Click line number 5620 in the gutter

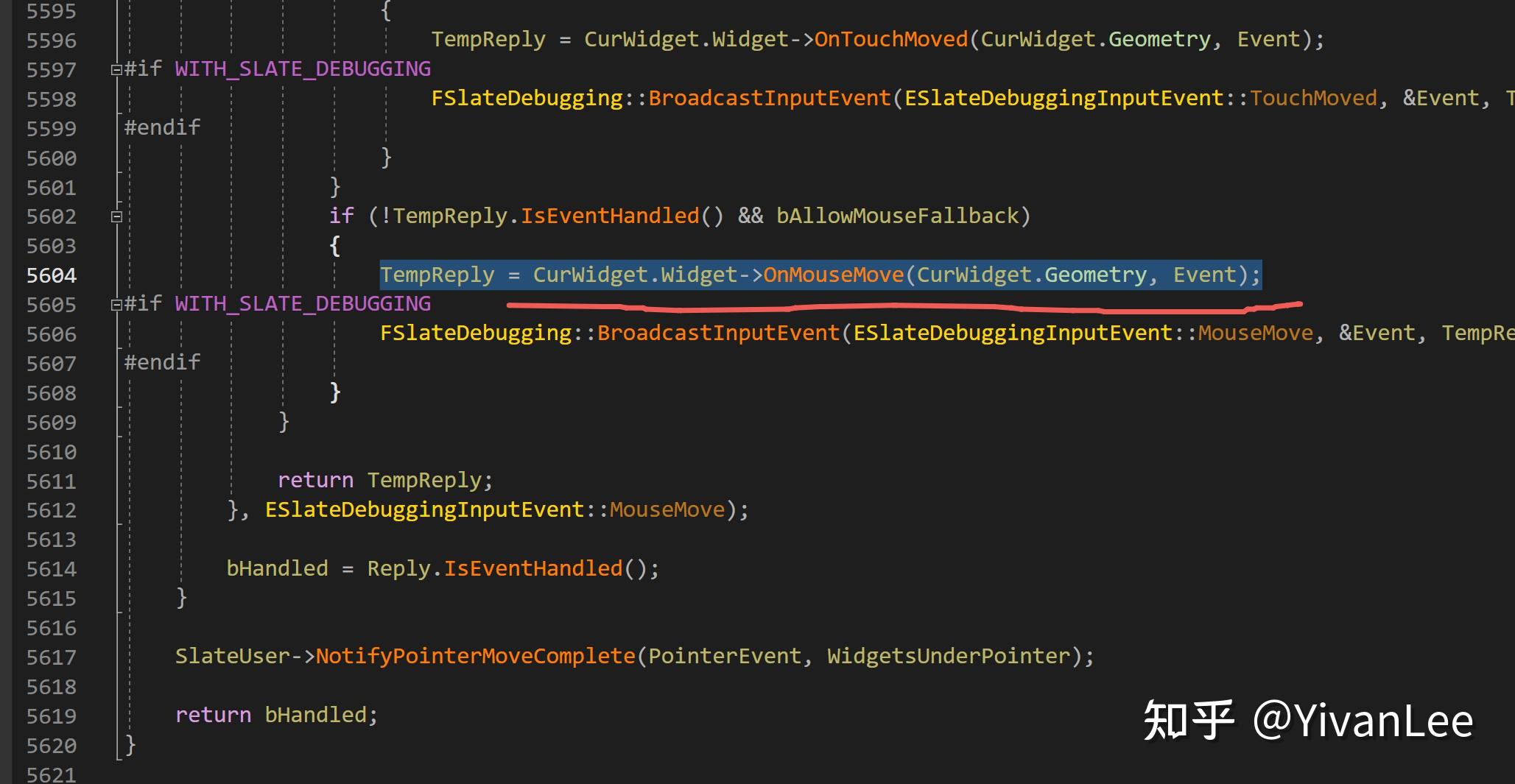[x=52, y=746]
